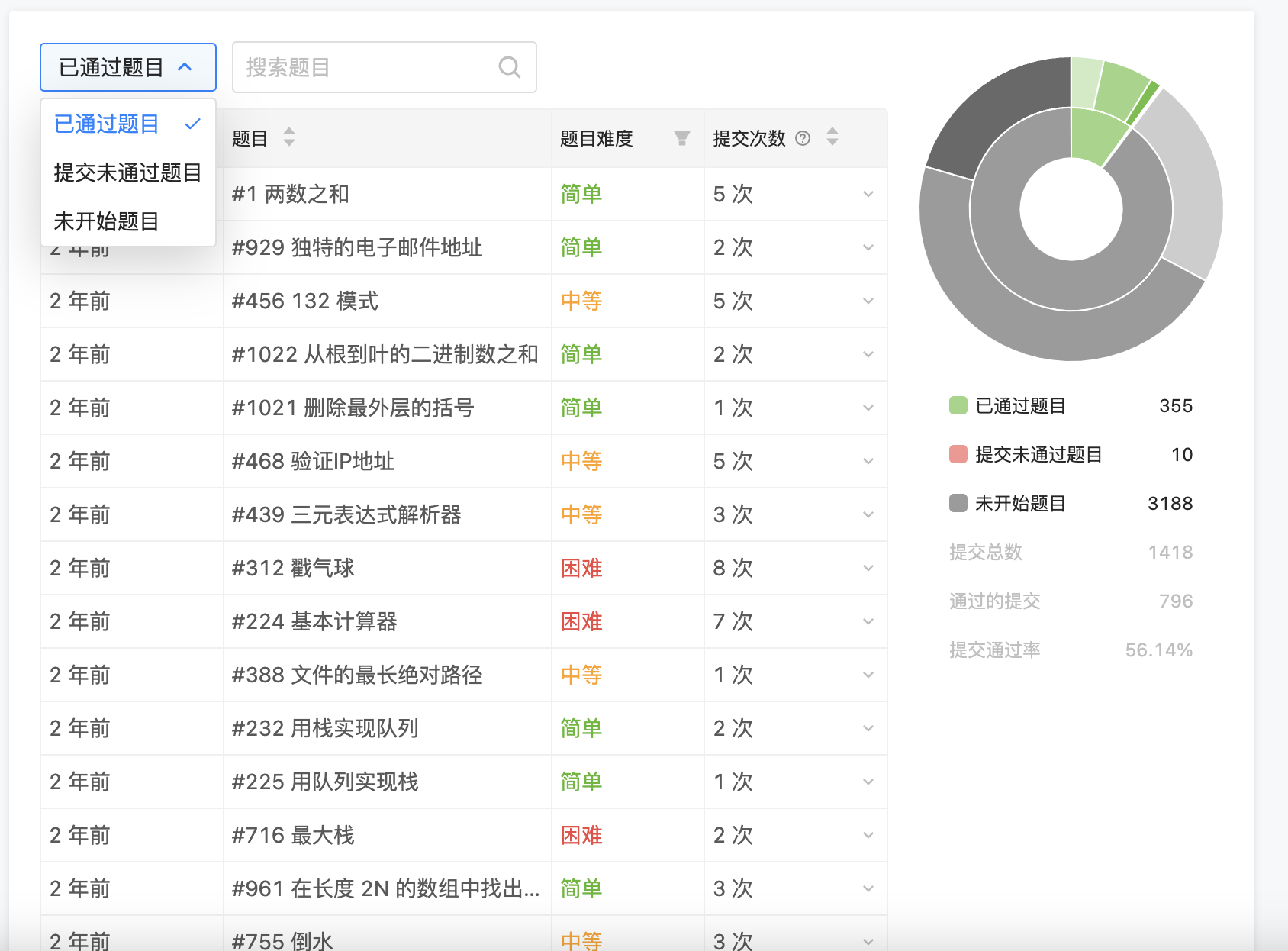Image resolution: width=1288 pixels, height=951 pixels.
Task: Click the 提交未通过题目 legend label in chart
Action: (1038, 454)
